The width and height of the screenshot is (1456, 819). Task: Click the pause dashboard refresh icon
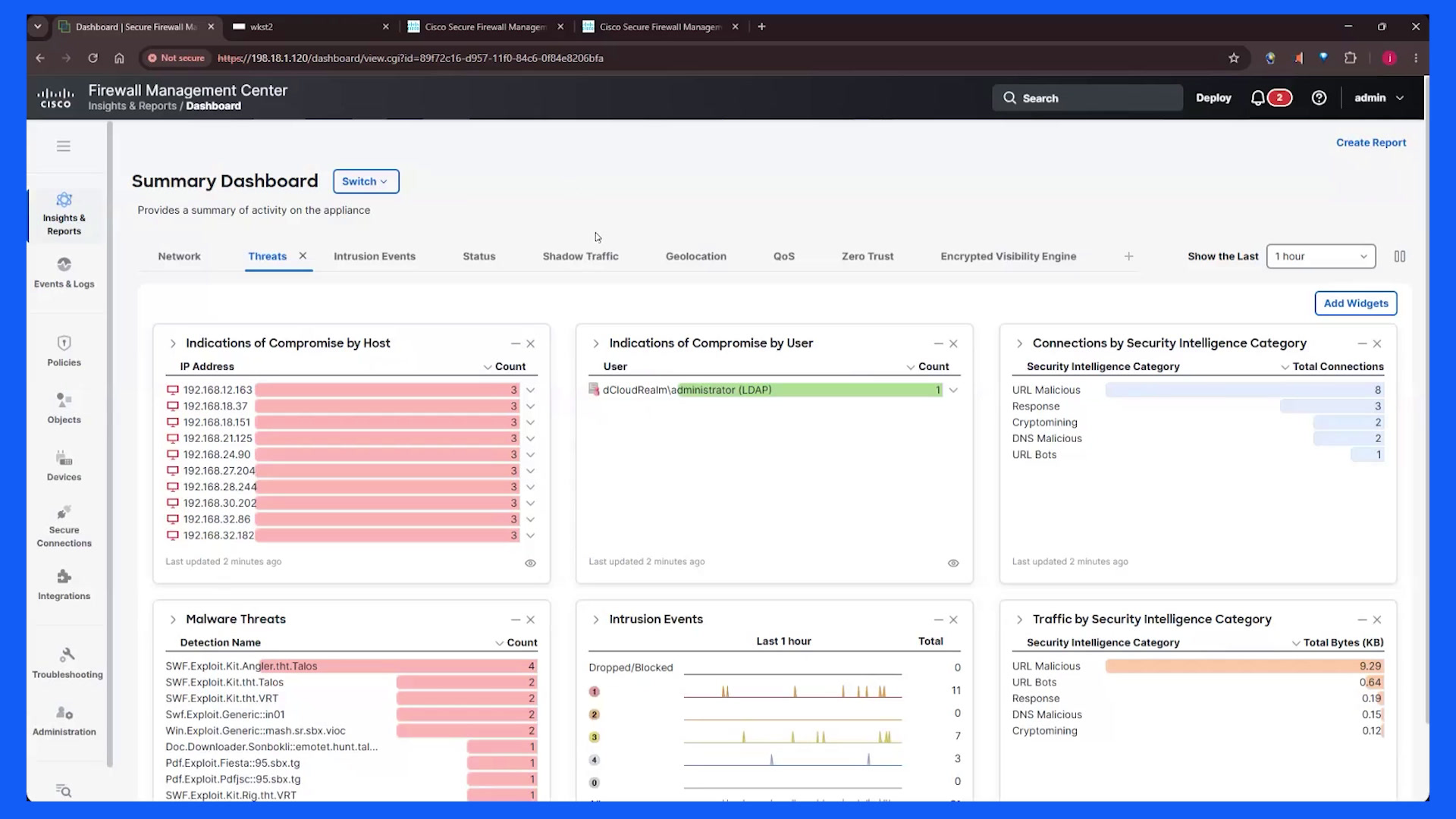pyautogui.click(x=1400, y=256)
